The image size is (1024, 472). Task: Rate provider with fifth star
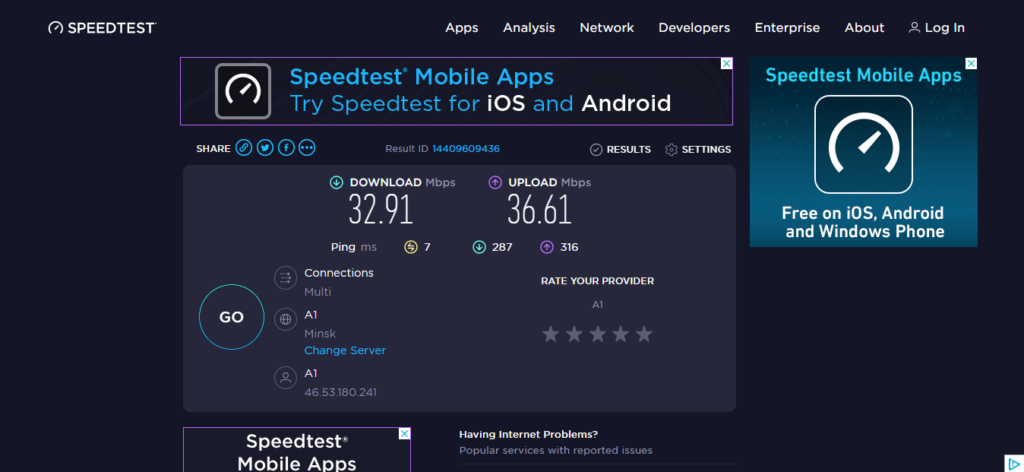pos(644,334)
